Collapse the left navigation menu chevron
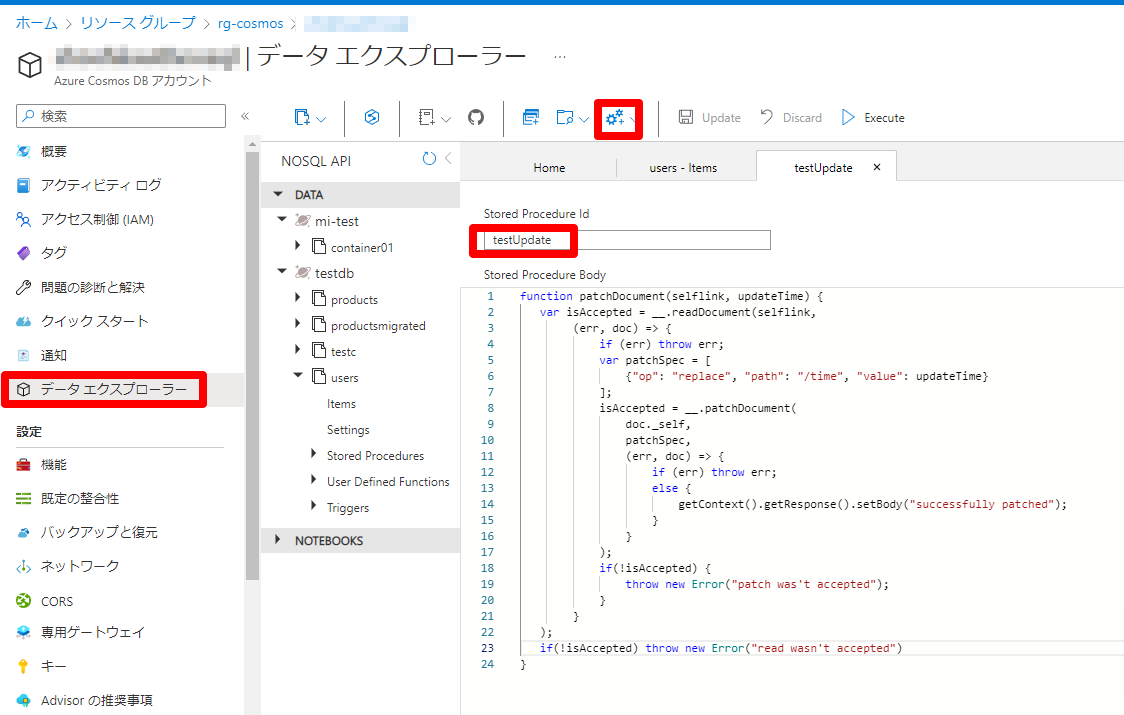 pos(245,116)
